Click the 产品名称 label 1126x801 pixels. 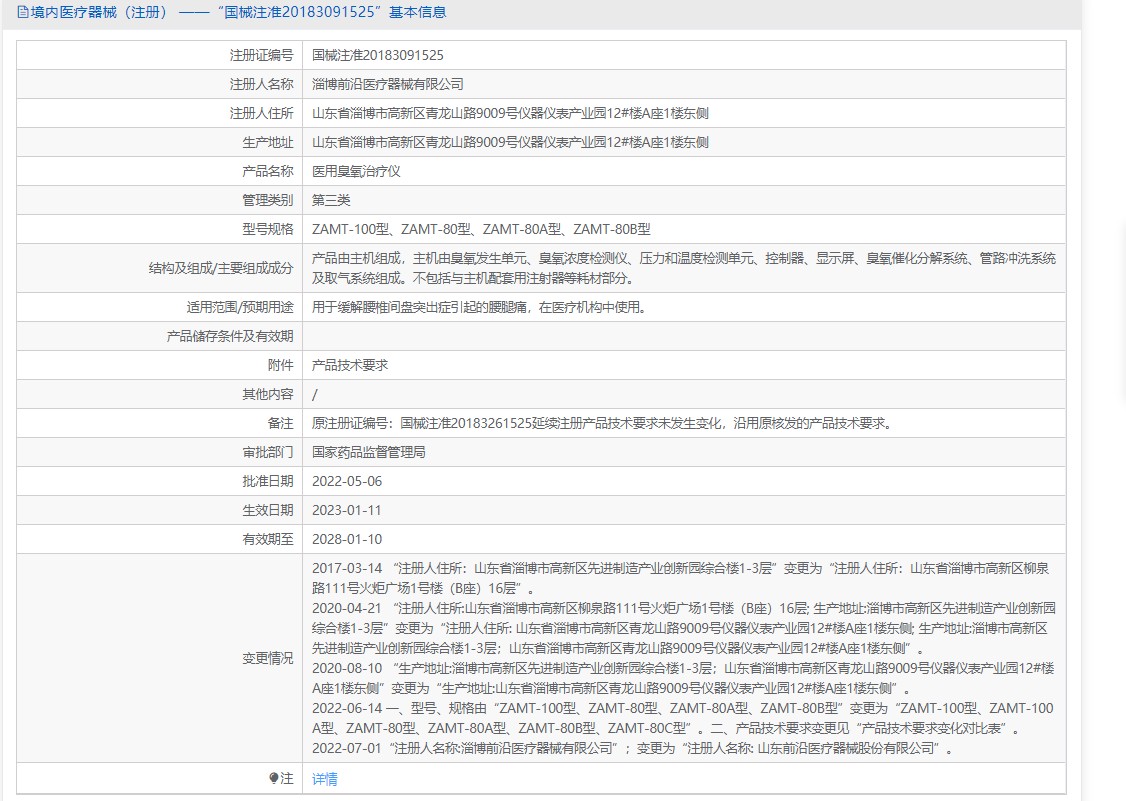pos(268,171)
